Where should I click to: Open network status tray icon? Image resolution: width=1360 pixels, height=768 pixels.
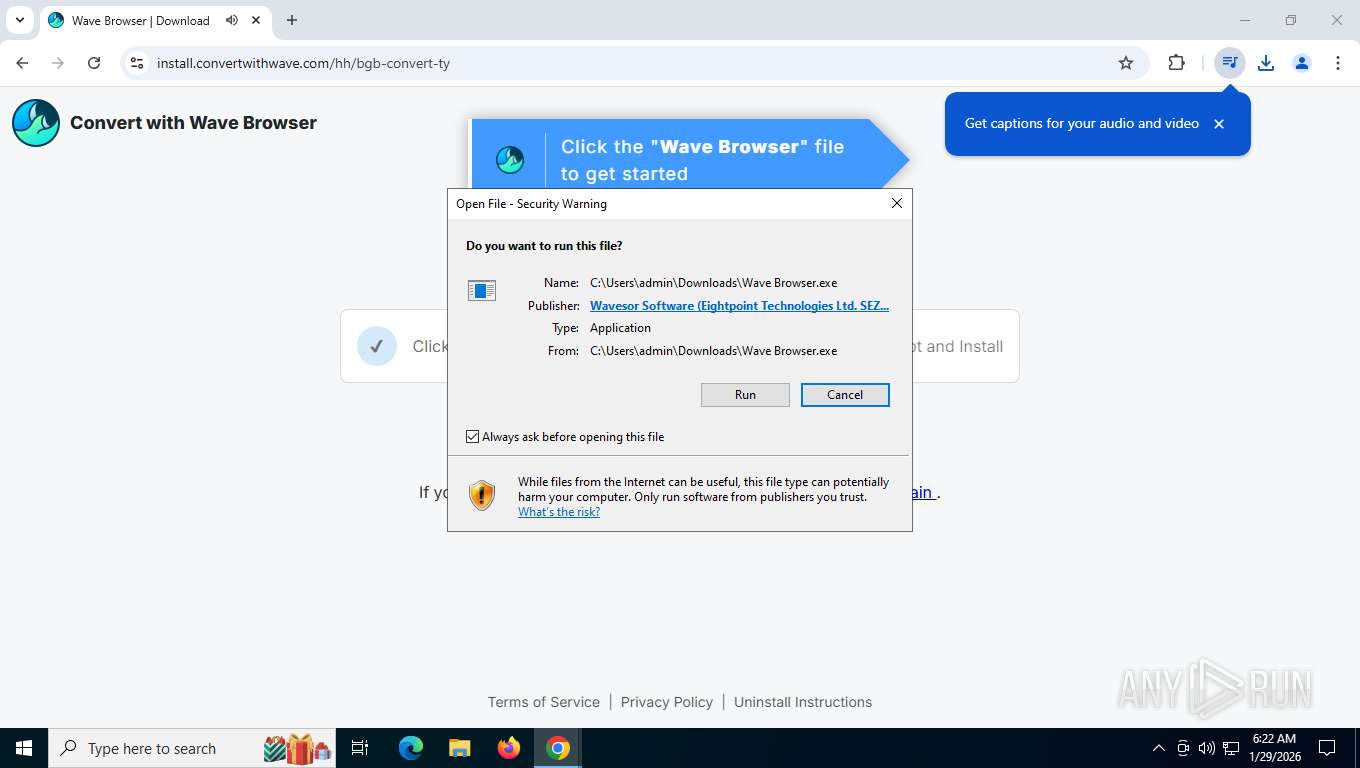point(1231,748)
